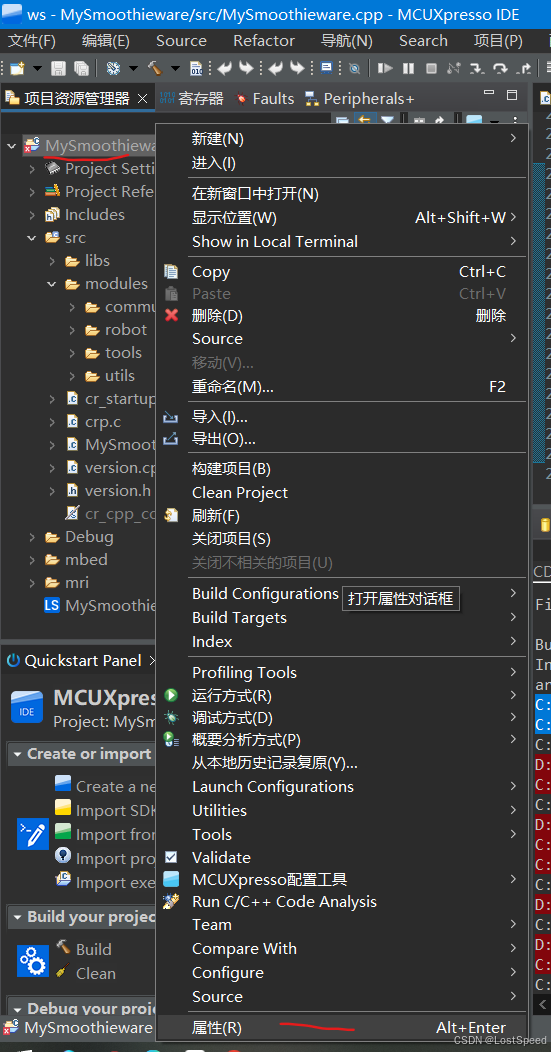Image resolution: width=551 pixels, height=1052 pixels.
Task: Switch to the Peripherals+ tab
Action: click(x=360, y=99)
